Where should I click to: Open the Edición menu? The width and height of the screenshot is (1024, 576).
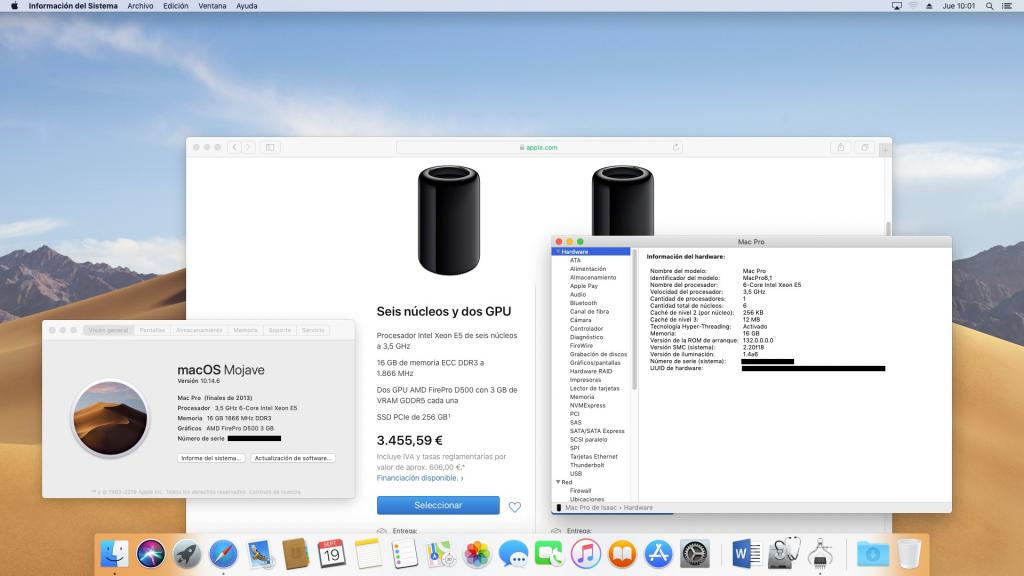click(176, 6)
